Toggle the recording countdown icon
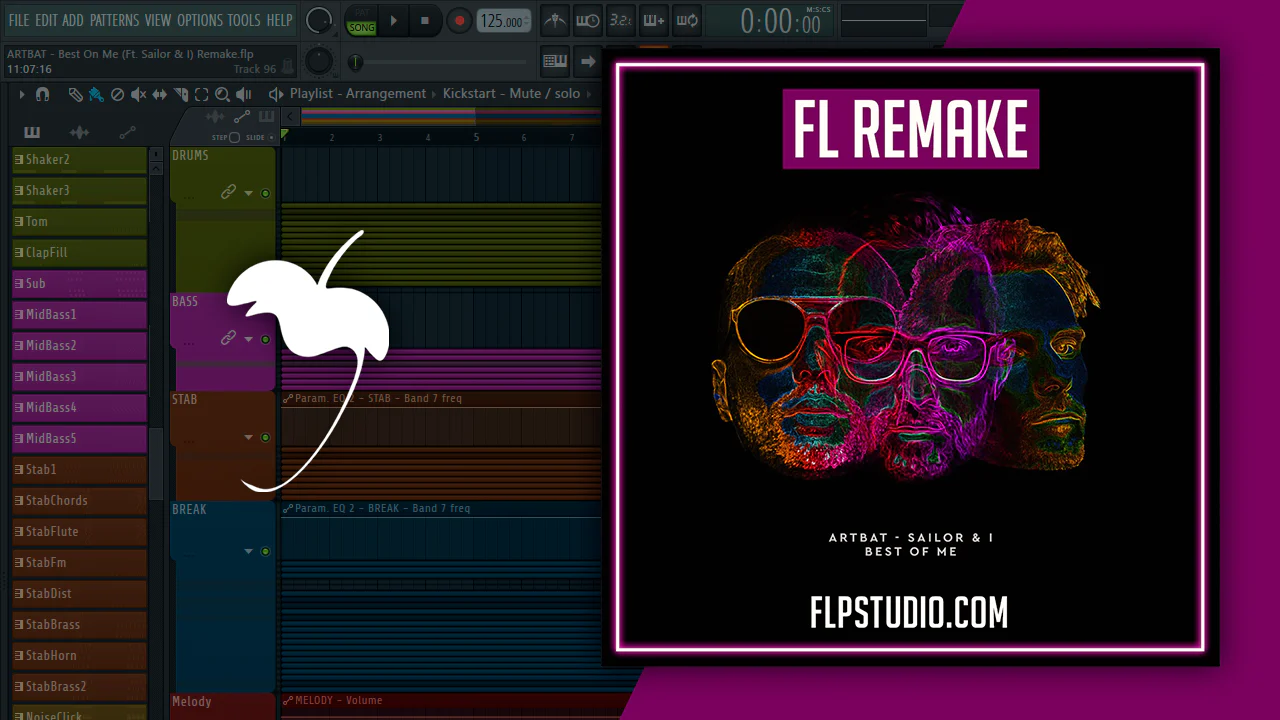The width and height of the screenshot is (1280, 720). point(621,20)
